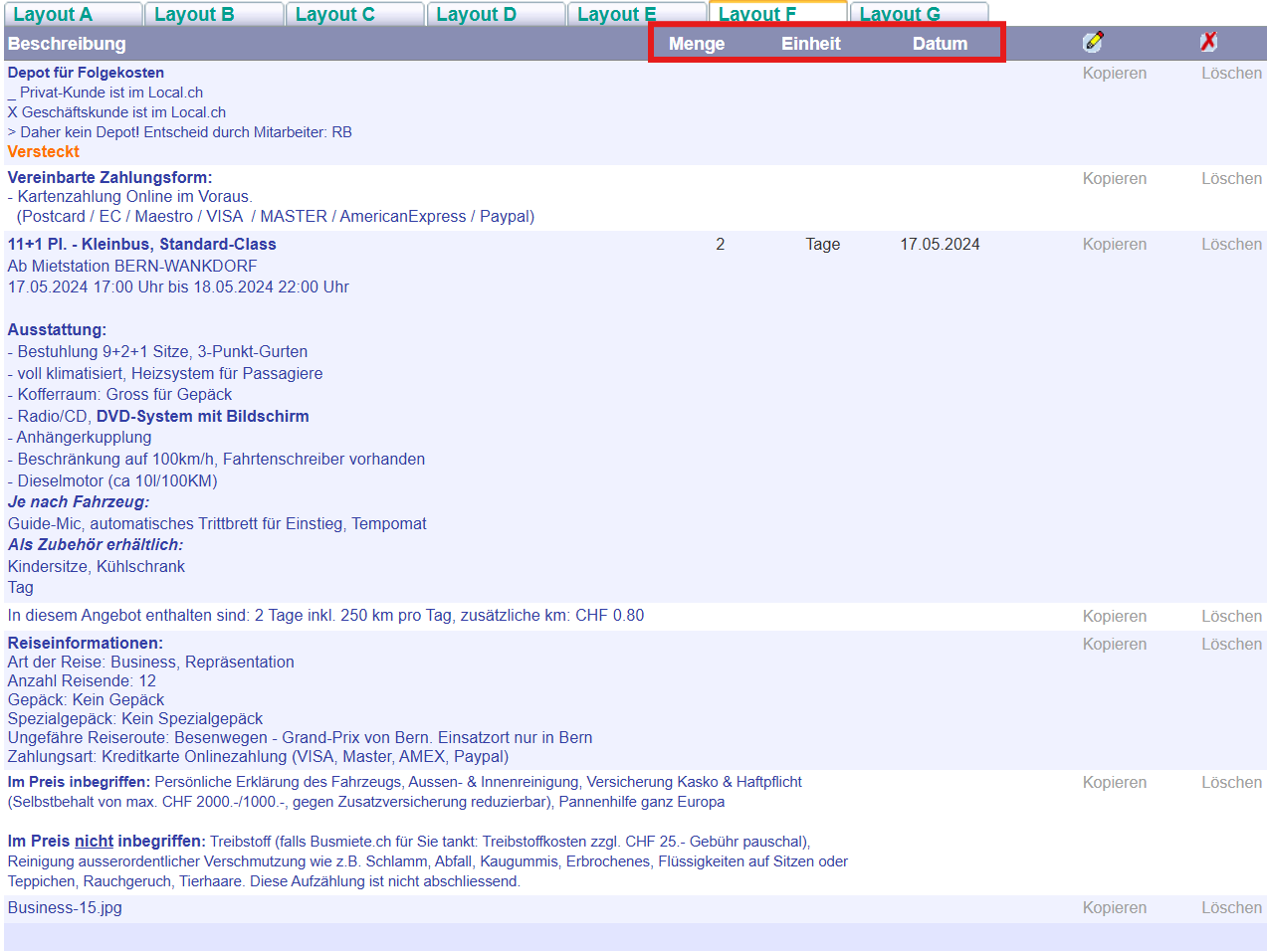Click the "Anzahl Reisende: 12" line
This screenshot has width=1267, height=952.
[82, 681]
